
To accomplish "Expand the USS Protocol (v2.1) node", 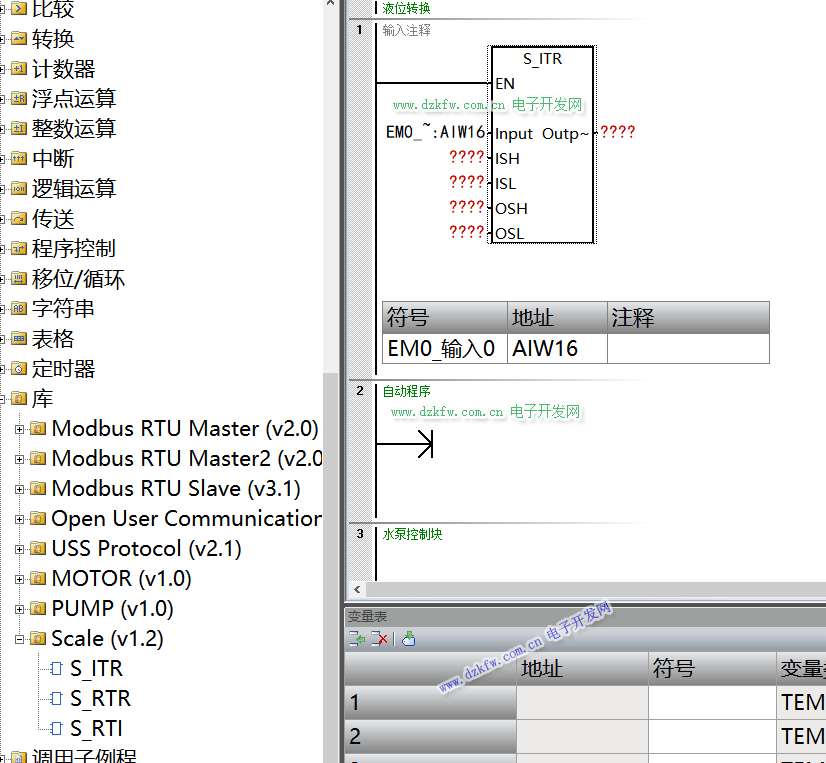I will click(19, 549).
